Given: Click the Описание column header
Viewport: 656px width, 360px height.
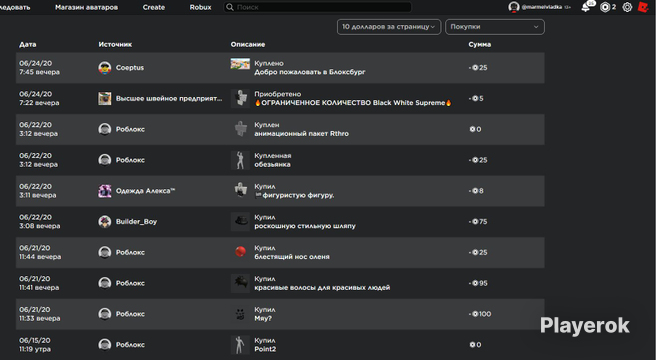Looking at the screenshot, I should [248, 44].
